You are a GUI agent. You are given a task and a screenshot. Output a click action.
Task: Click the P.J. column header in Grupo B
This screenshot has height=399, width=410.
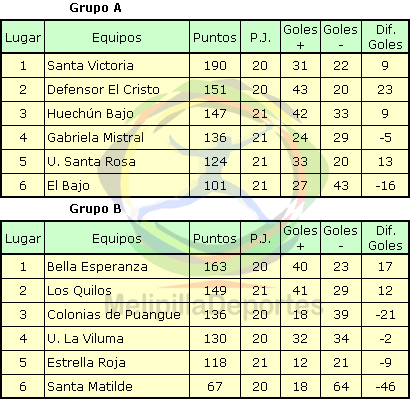(260, 238)
